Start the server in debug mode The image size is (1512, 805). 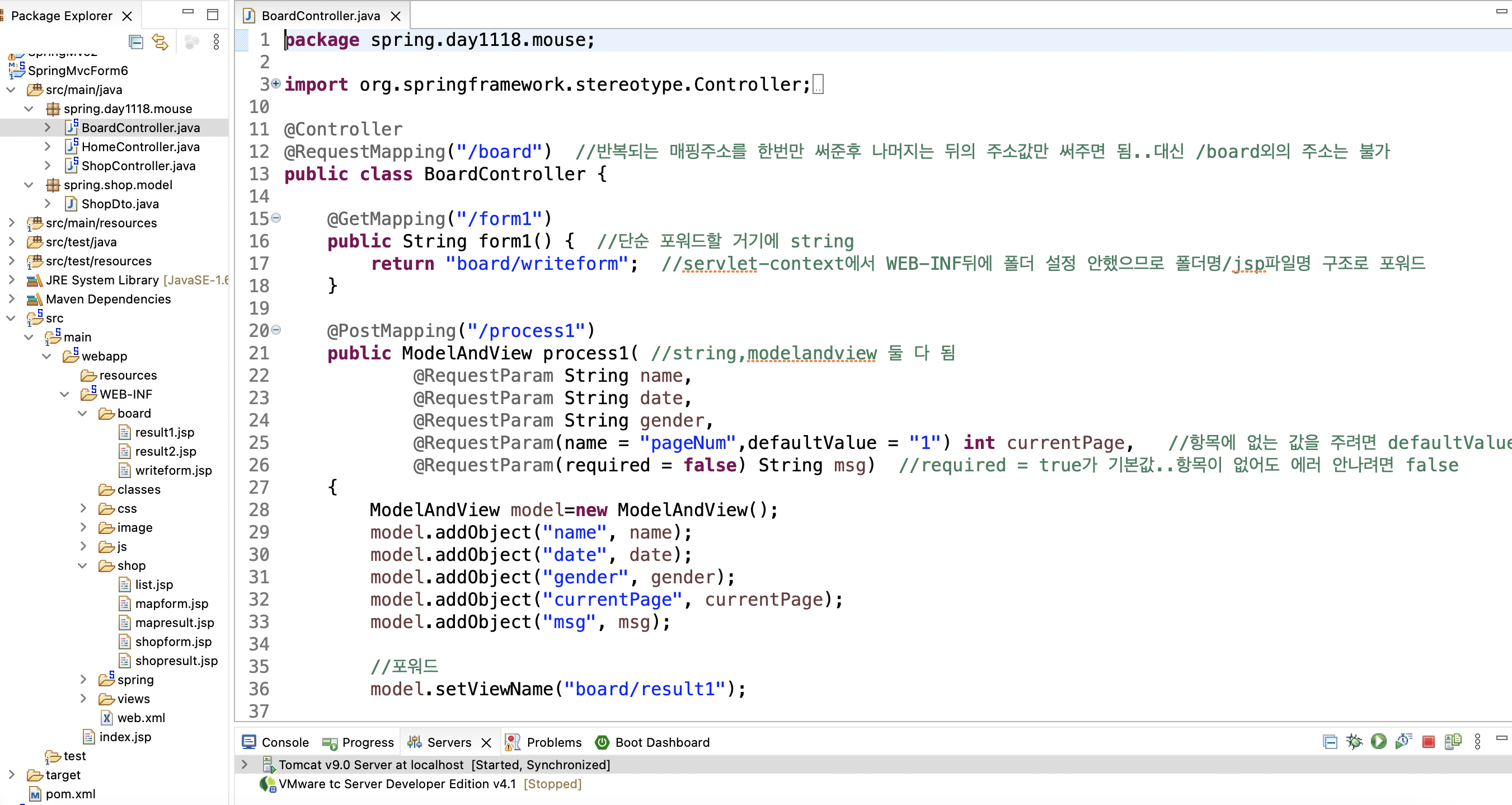point(1354,742)
